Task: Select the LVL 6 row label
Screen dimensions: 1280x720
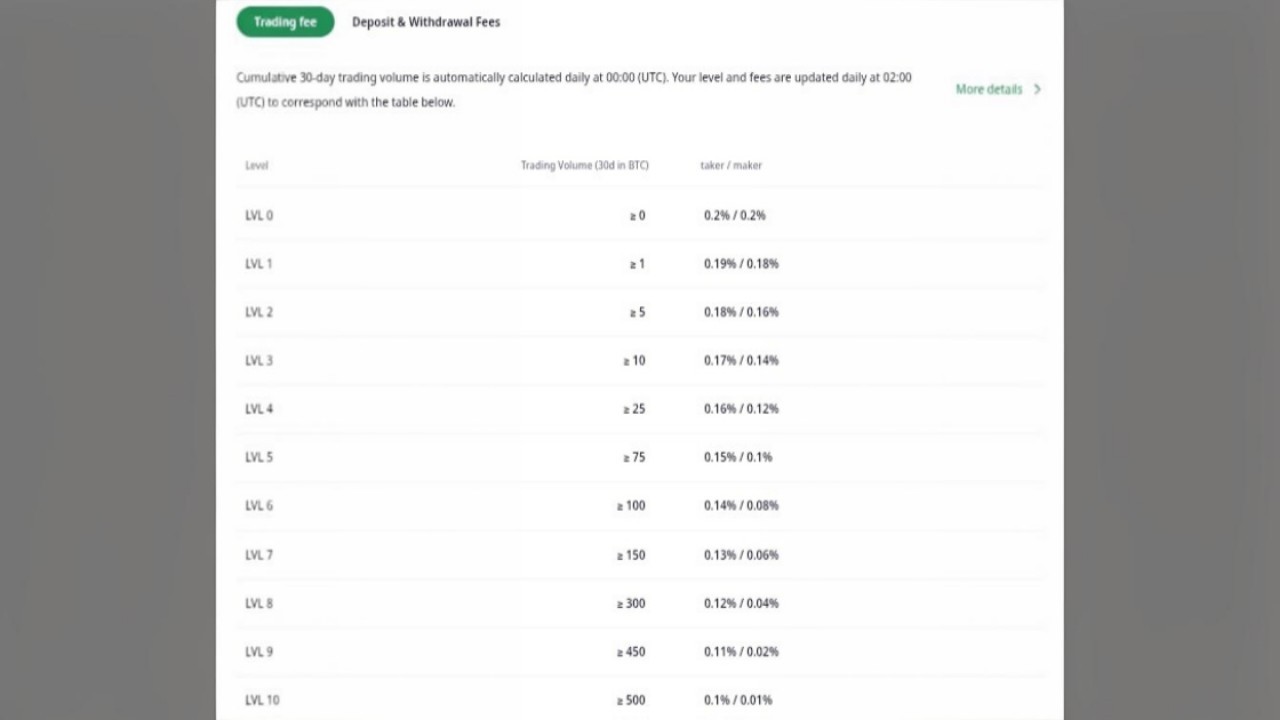Action: [259, 505]
